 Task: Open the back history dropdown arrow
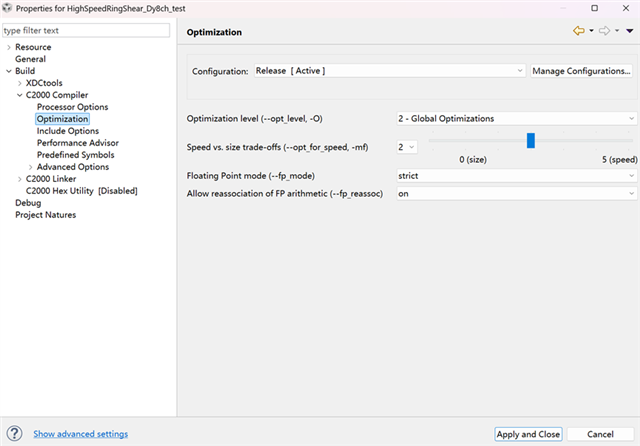coord(591,31)
